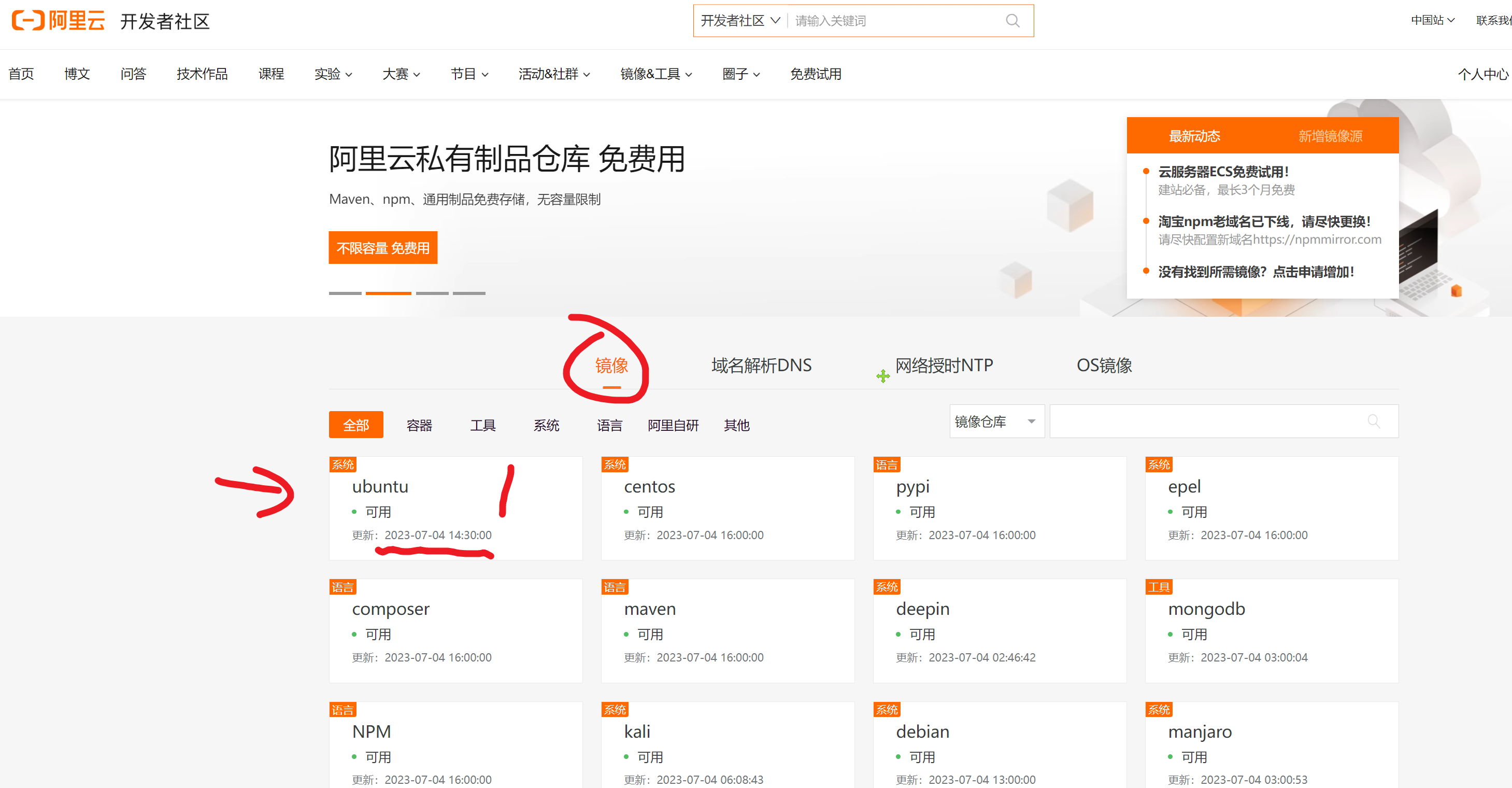This screenshot has height=788, width=1512.
Task: Open 个人中心
Action: (1483, 74)
